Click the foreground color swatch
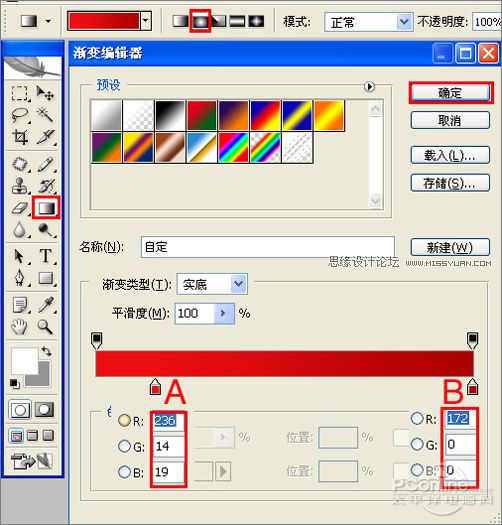 (x=23, y=360)
